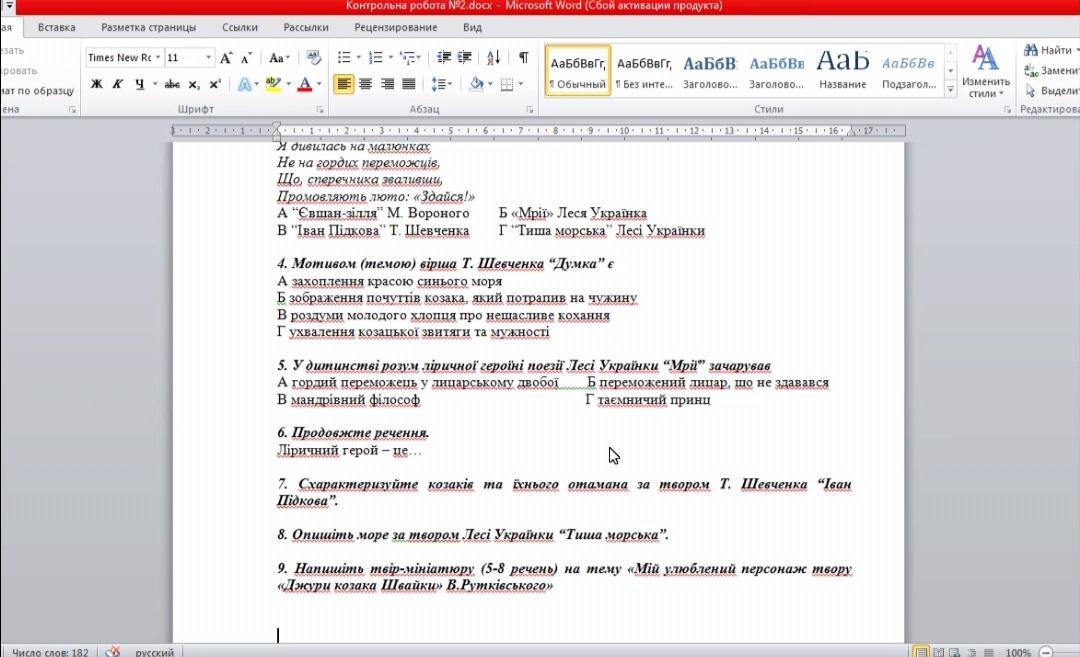Toggle align text left
Image resolution: width=1080 pixels, height=657 pixels.
(343, 84)
